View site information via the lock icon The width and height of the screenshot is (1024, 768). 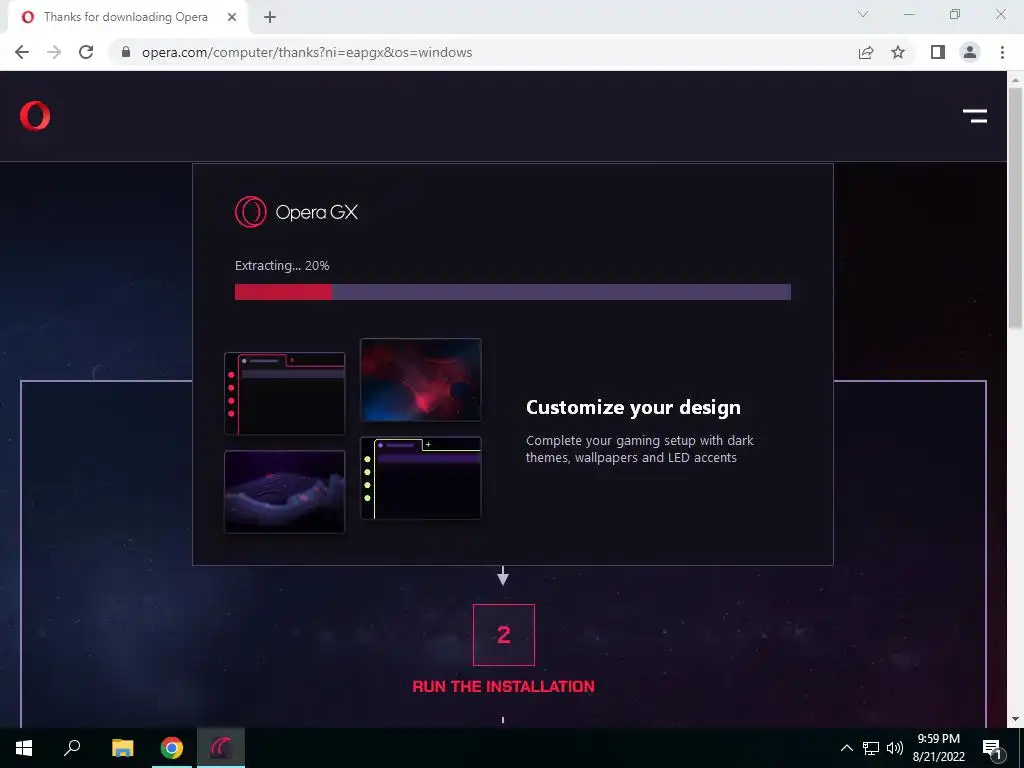coord(126,52)
